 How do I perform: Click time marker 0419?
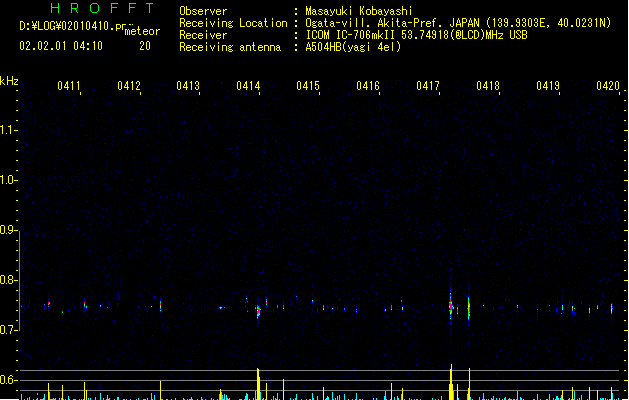[548, 86]
